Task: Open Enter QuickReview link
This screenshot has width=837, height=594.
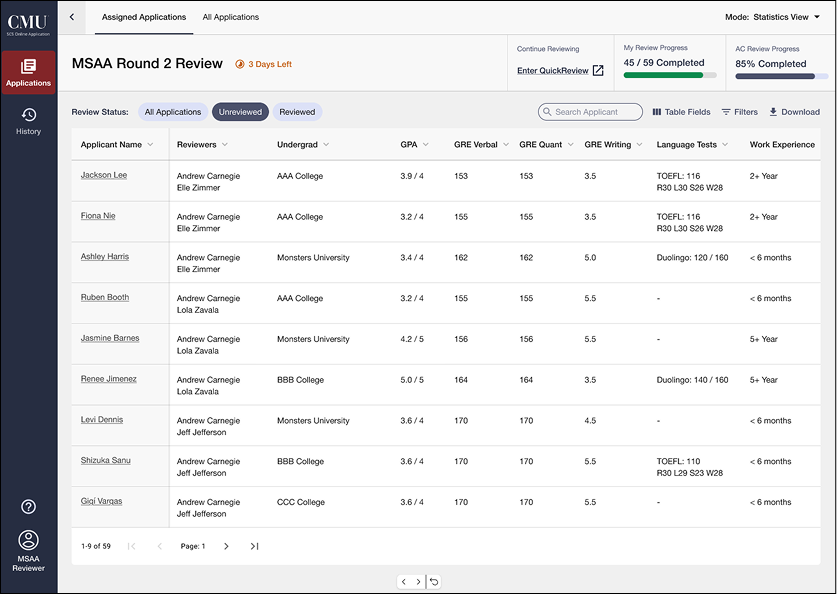Action: click(x=552, y=70)
